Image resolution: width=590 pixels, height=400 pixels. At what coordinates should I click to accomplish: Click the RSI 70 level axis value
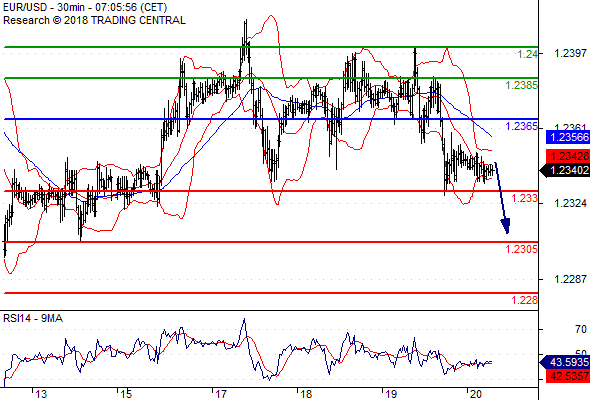[x=581, y=329]
